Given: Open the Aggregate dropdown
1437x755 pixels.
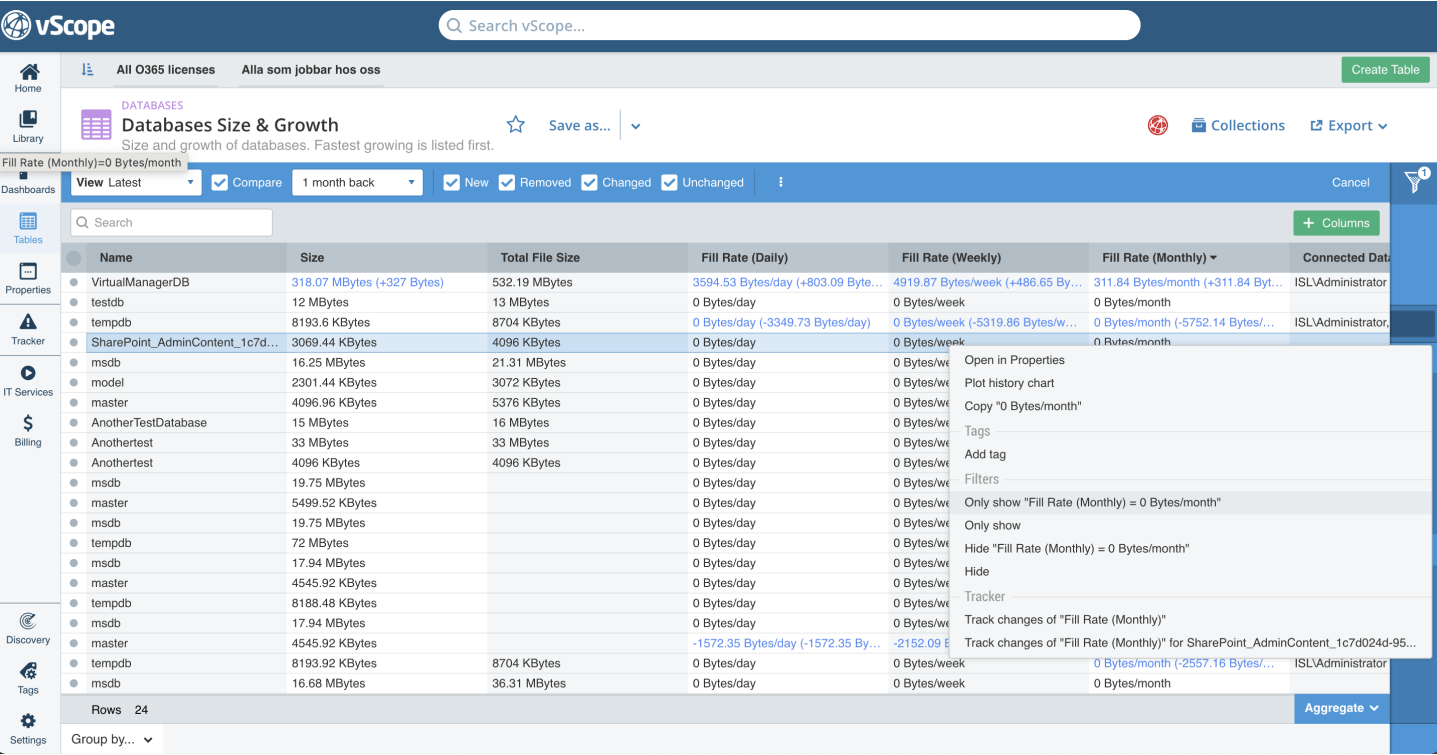Looking at the screenshot, I should (1341, 708).
